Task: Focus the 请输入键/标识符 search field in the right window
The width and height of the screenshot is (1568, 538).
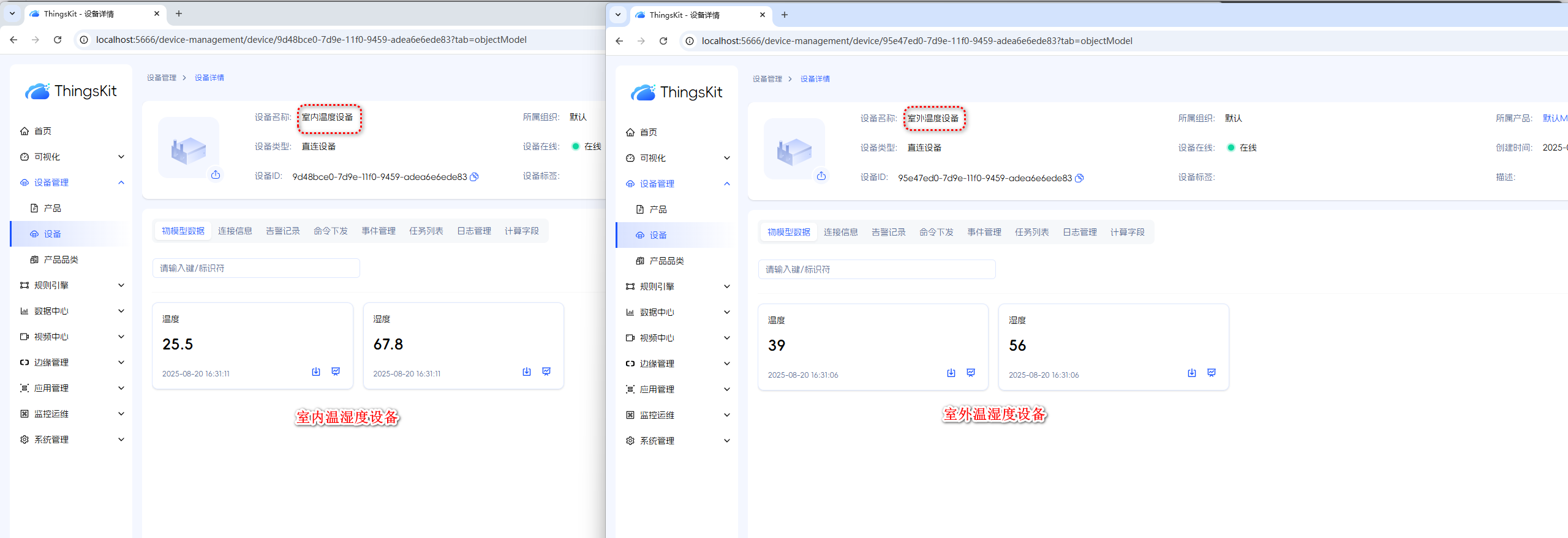Action: (876, 269)
